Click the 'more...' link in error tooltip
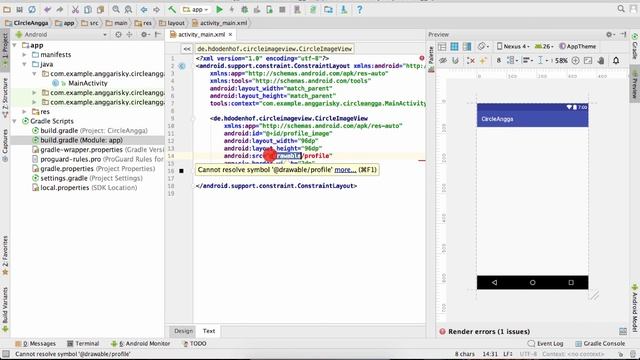This screenshot has height=360, width=640. coord(345,169)
